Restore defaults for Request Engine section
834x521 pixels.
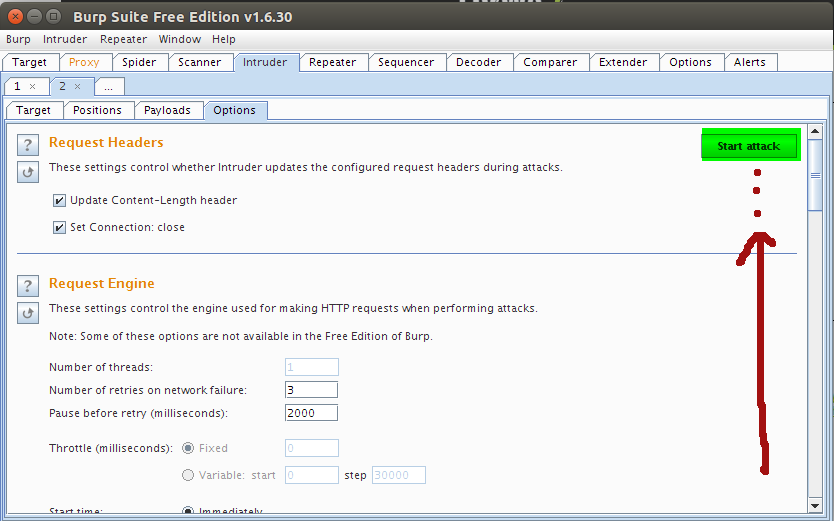28,313
